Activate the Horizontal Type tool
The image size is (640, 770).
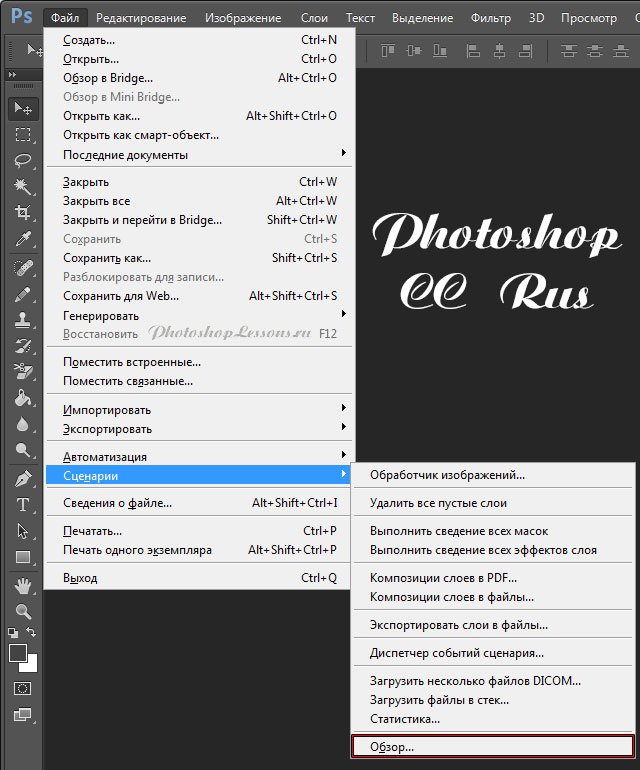pyautogui.click(x=23, y=505)
